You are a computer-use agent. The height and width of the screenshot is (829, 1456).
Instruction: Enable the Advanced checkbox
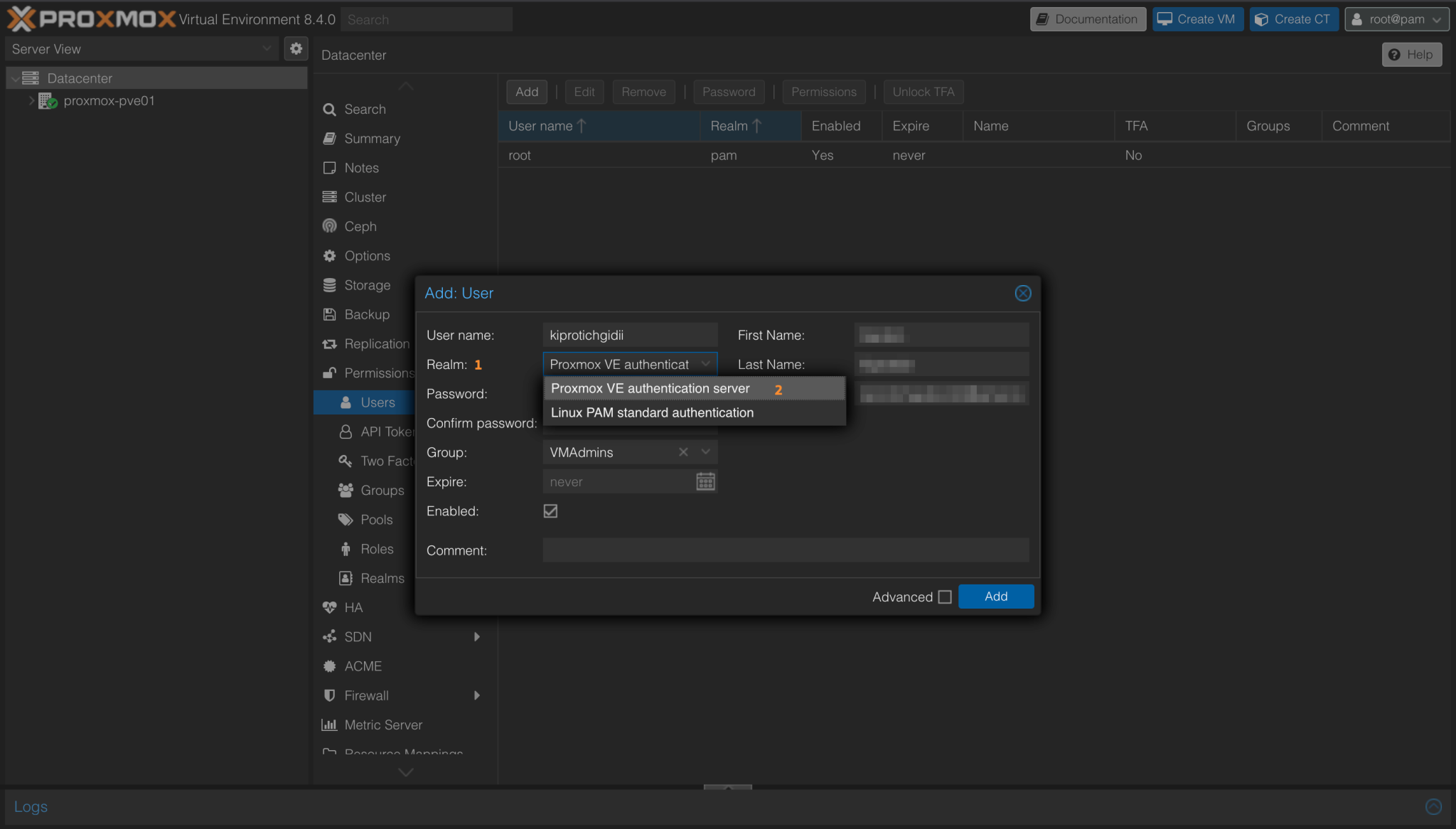click(x=945, y=597)
